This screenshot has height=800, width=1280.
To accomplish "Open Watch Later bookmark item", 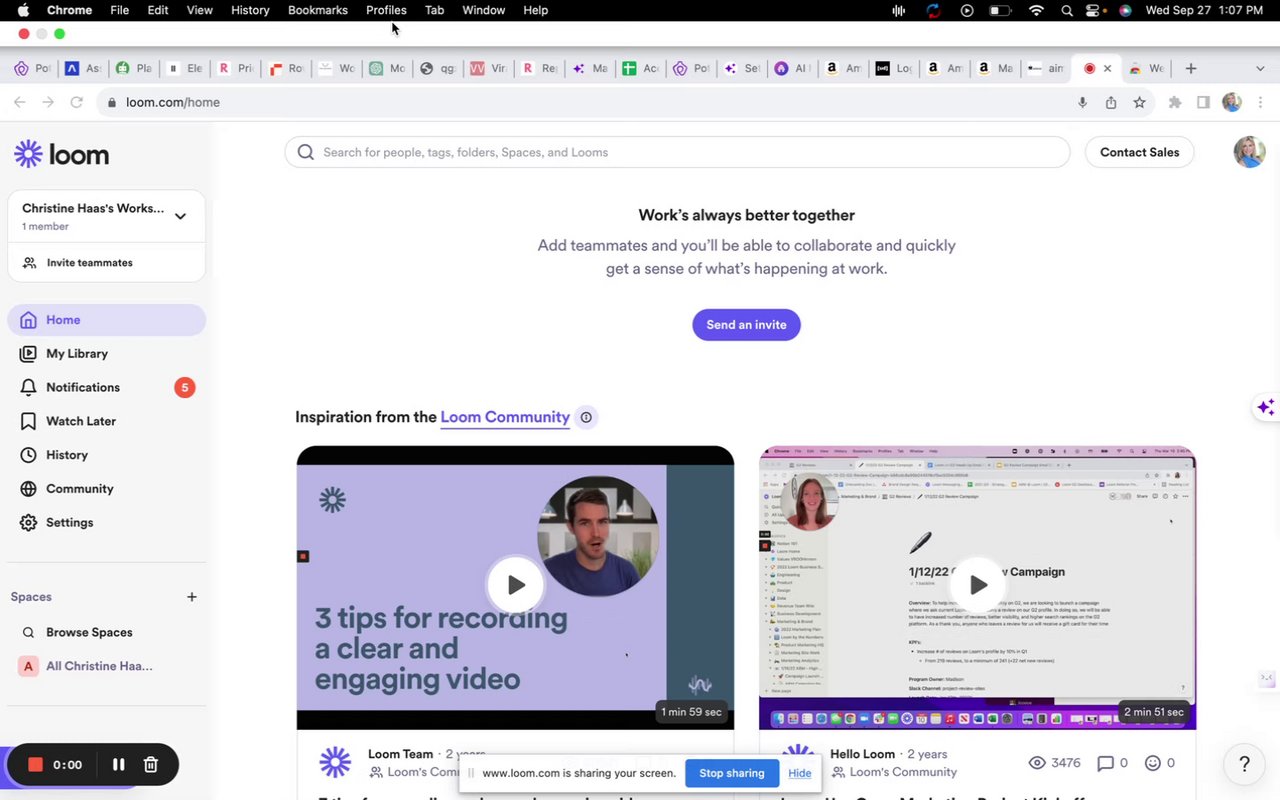I will coord(106,421).
